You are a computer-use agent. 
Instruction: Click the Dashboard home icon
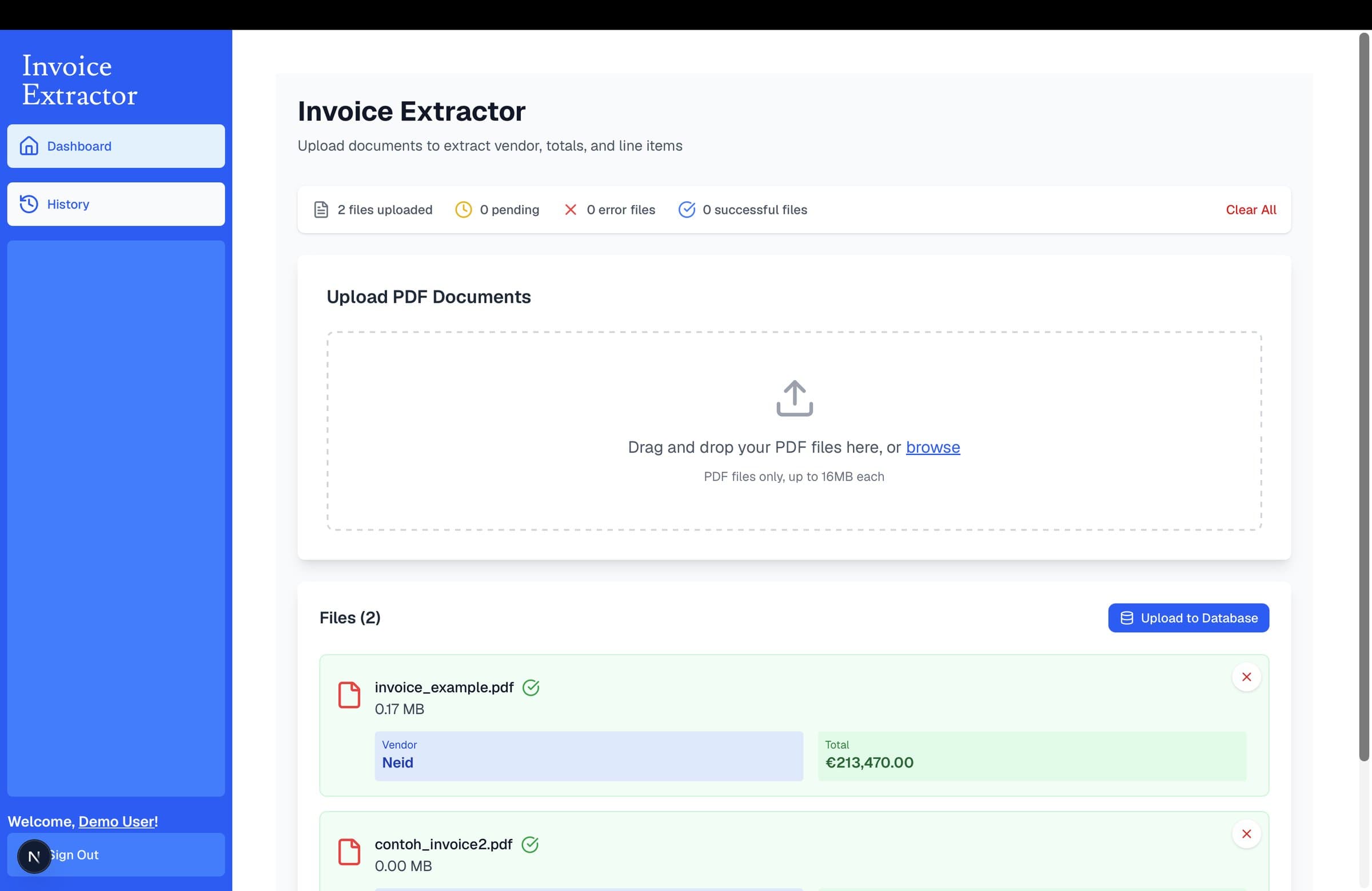(29, 146)
